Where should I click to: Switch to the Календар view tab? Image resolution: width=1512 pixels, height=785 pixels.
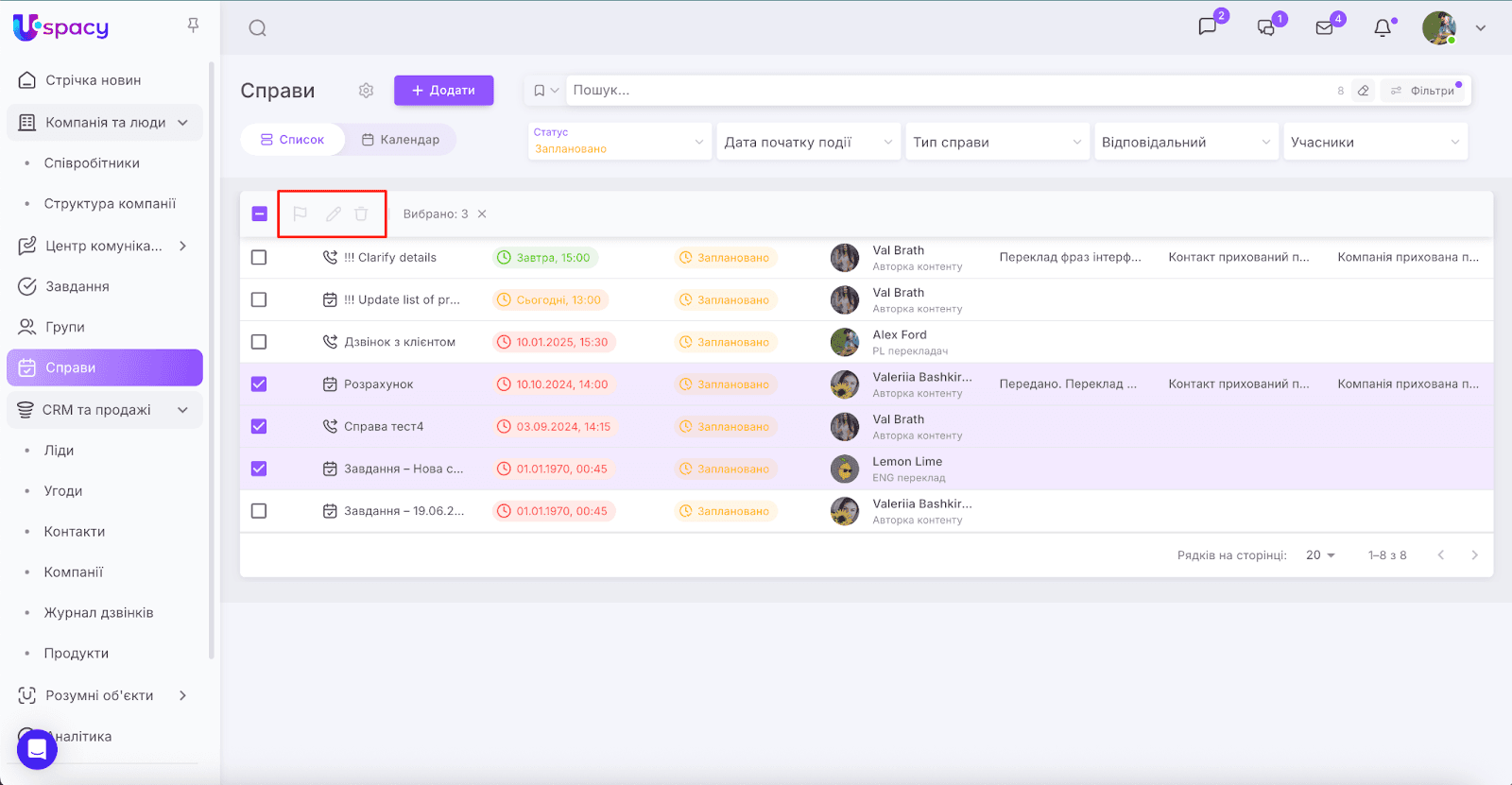click(x=401, y=140)
